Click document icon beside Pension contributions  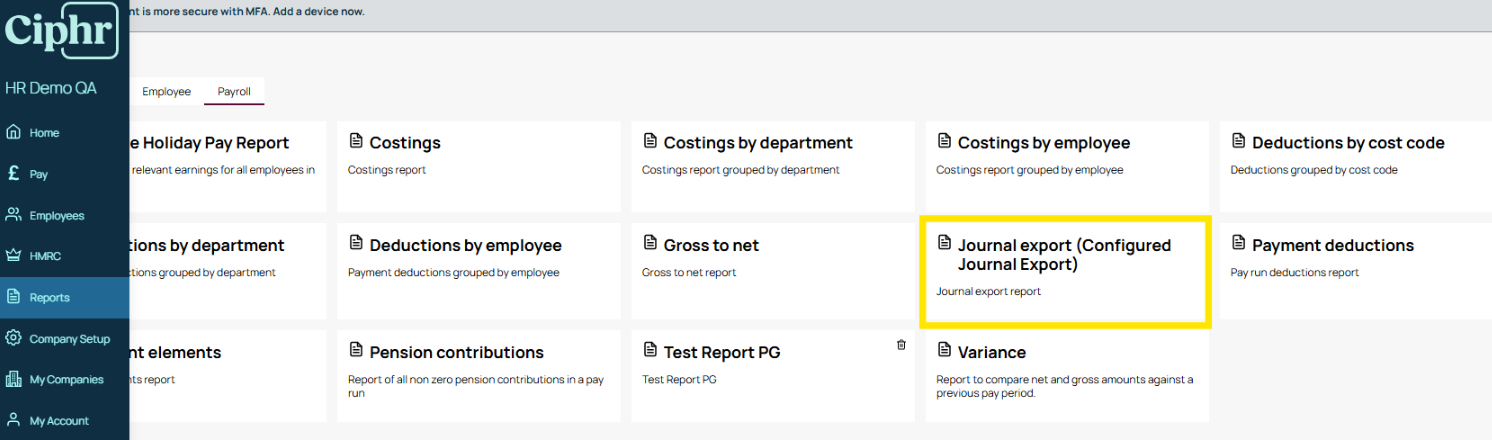click(355, 350)
